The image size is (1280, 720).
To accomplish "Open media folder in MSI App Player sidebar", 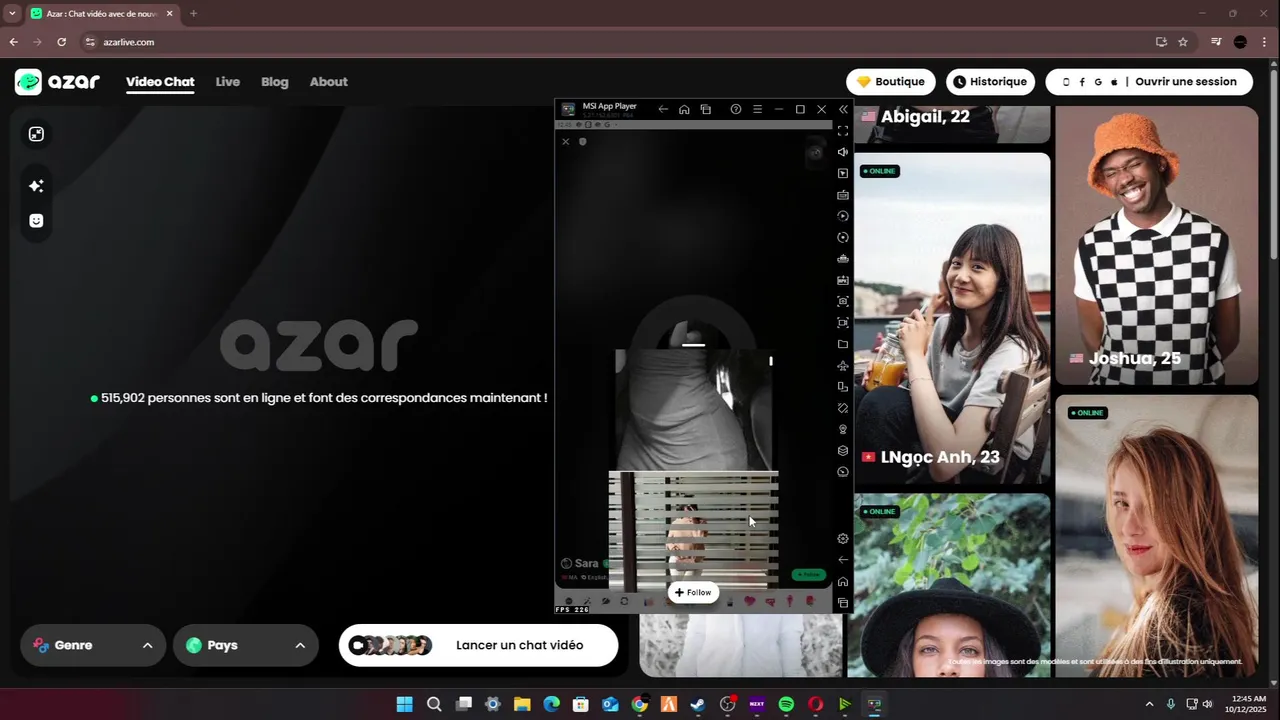I will click(x=843, y=344).
